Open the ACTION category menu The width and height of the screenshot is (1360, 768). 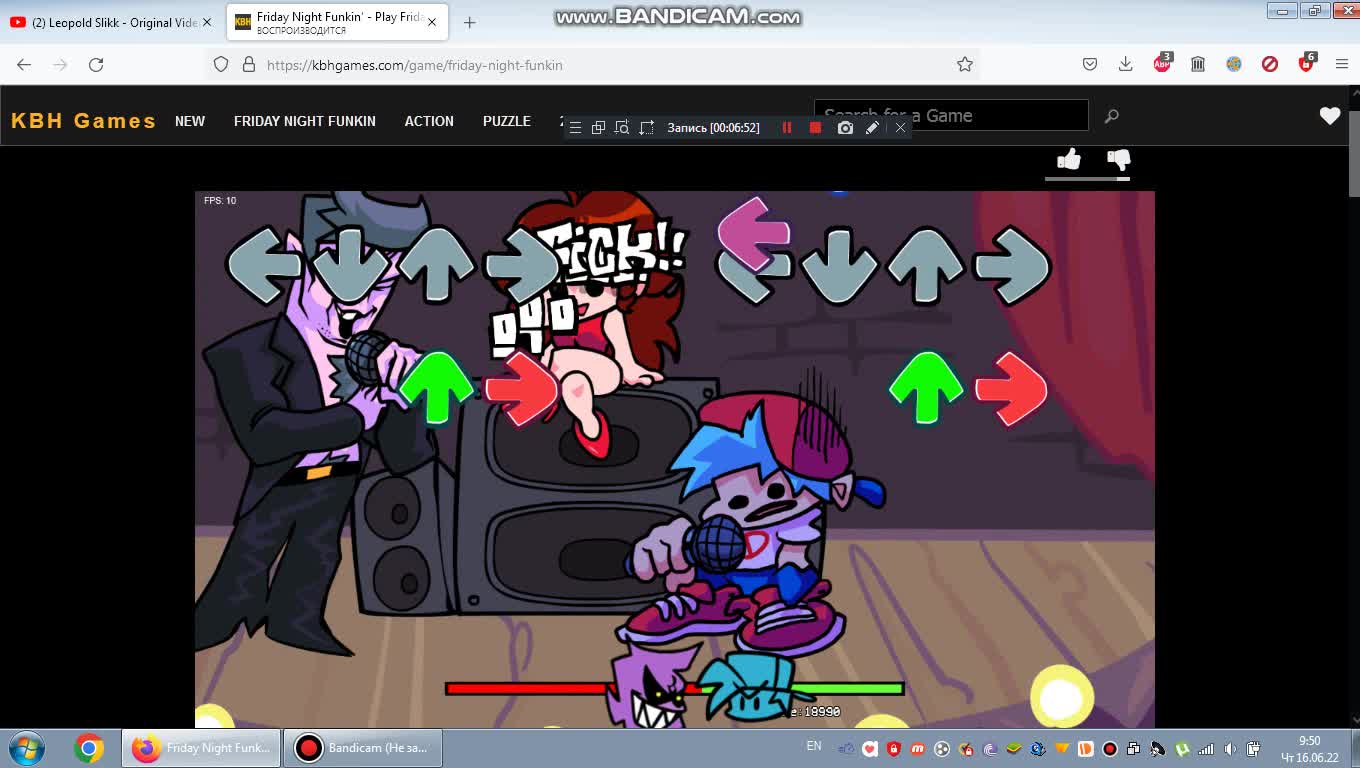(429, 121)
